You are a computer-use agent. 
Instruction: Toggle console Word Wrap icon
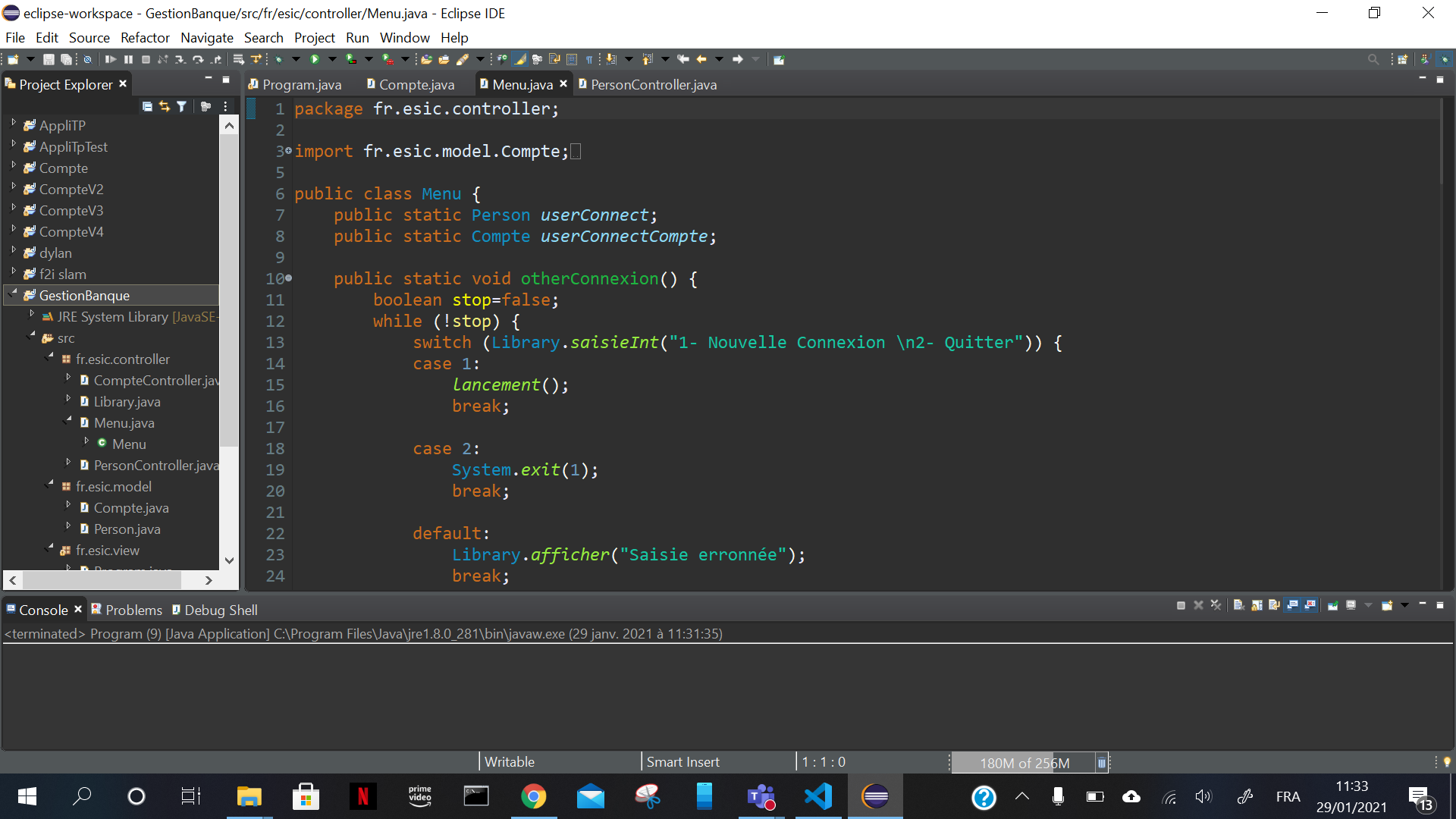1274,605
